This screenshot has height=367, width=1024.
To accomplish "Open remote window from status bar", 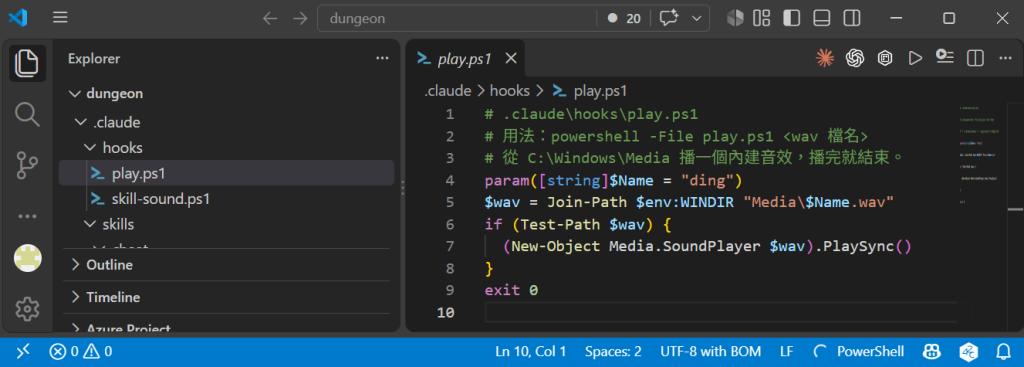I will coord(23,352).
